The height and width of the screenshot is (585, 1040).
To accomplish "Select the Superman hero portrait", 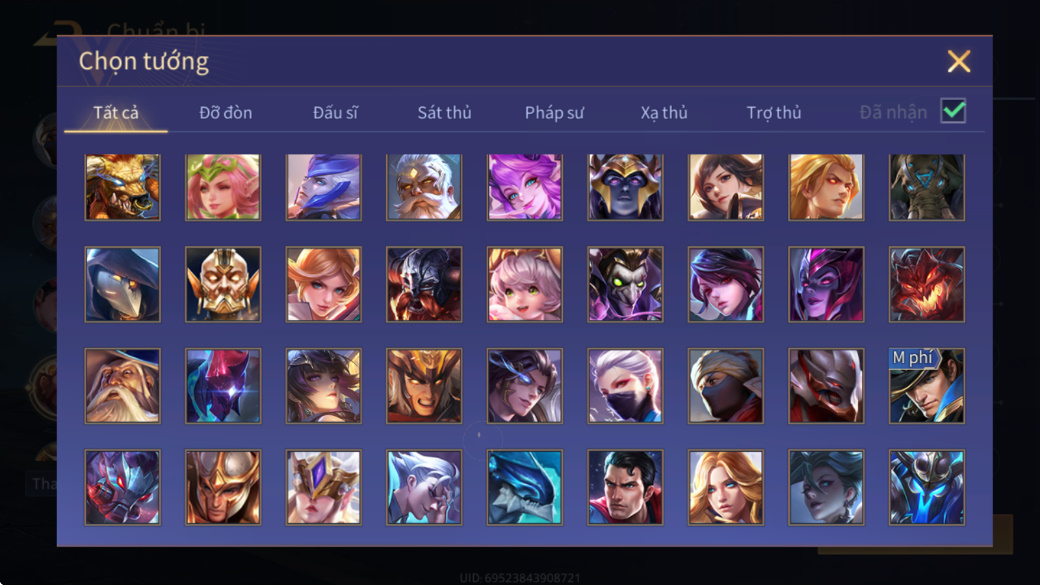I will coord(625,488).
